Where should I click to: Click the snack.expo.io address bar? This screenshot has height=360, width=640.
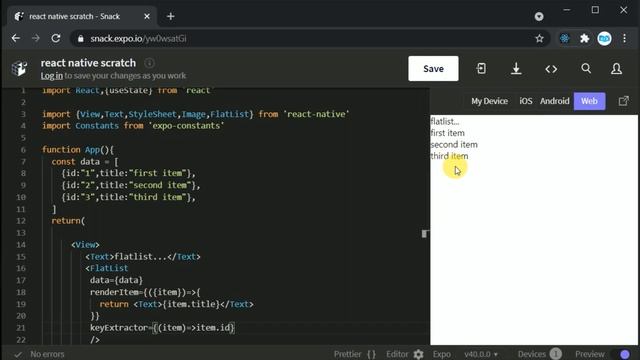pyautogui.click(x=310, y=38)
